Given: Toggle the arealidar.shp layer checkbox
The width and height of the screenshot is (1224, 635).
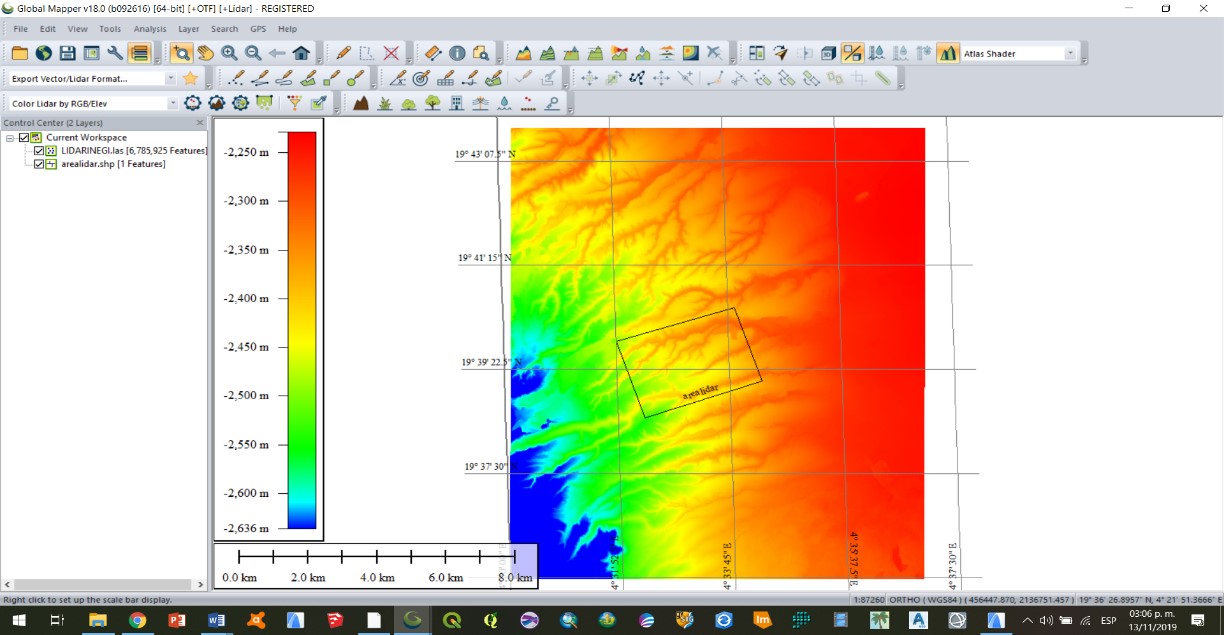Looking at the screenshot, I should click(x=40, y=164).
